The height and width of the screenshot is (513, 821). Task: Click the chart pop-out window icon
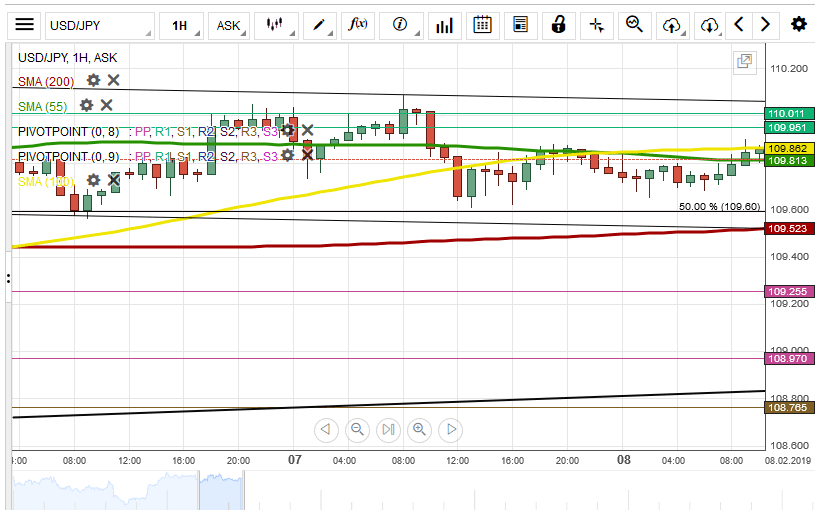744,62
